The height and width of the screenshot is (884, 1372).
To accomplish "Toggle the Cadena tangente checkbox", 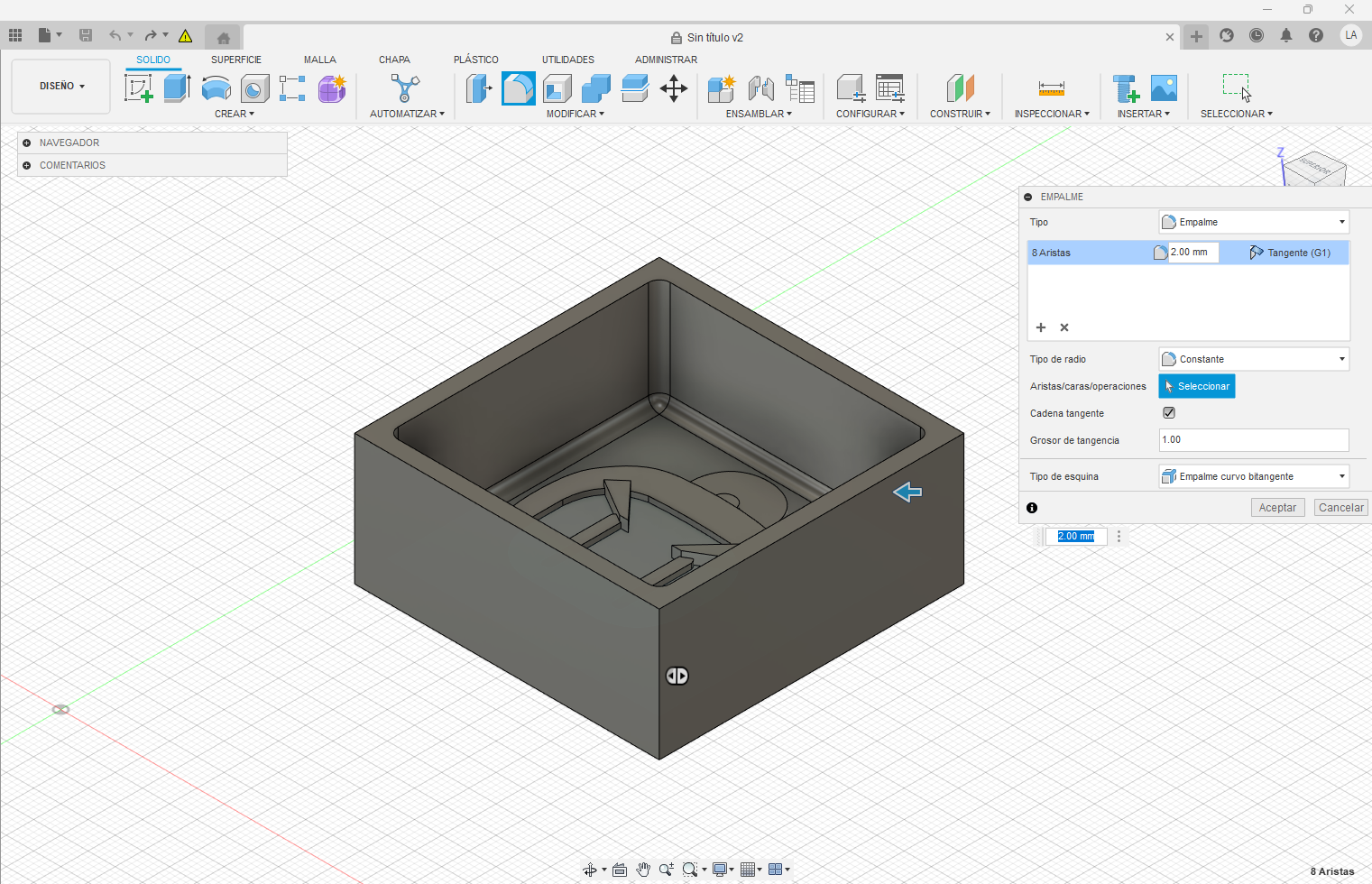I will tap(1169, 413).
